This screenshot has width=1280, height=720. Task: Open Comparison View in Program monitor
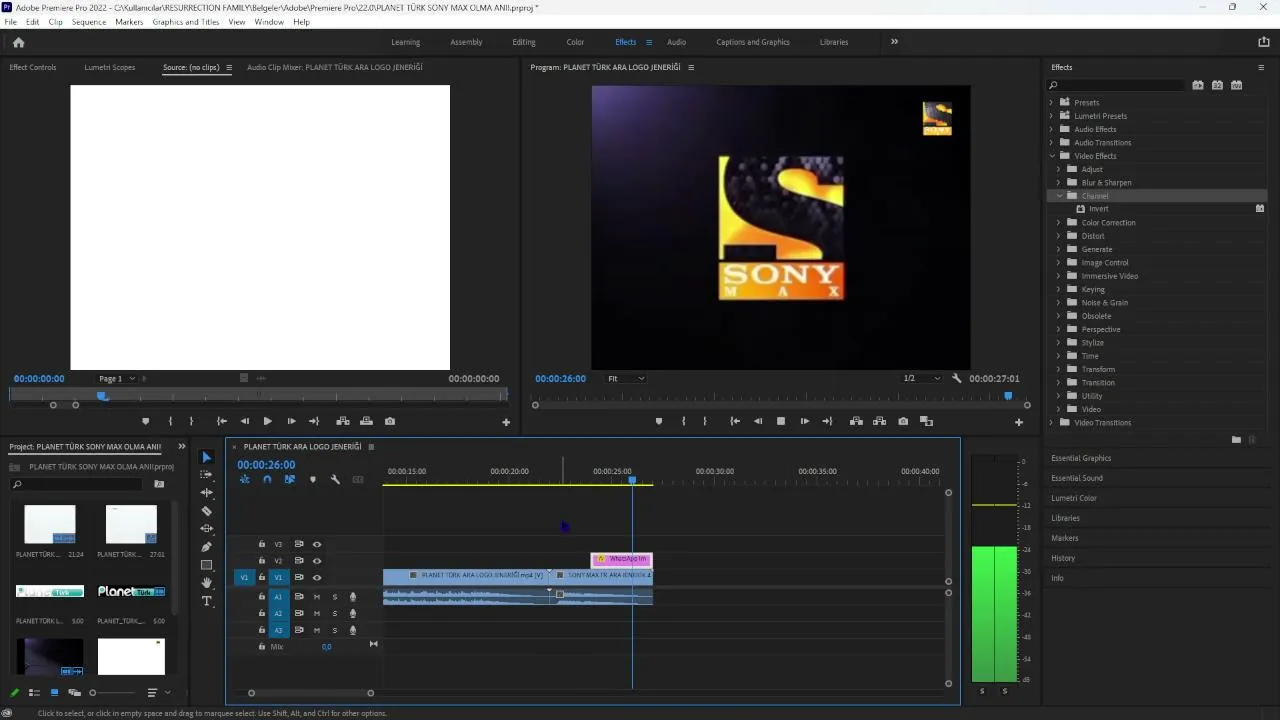coord(926,421)
